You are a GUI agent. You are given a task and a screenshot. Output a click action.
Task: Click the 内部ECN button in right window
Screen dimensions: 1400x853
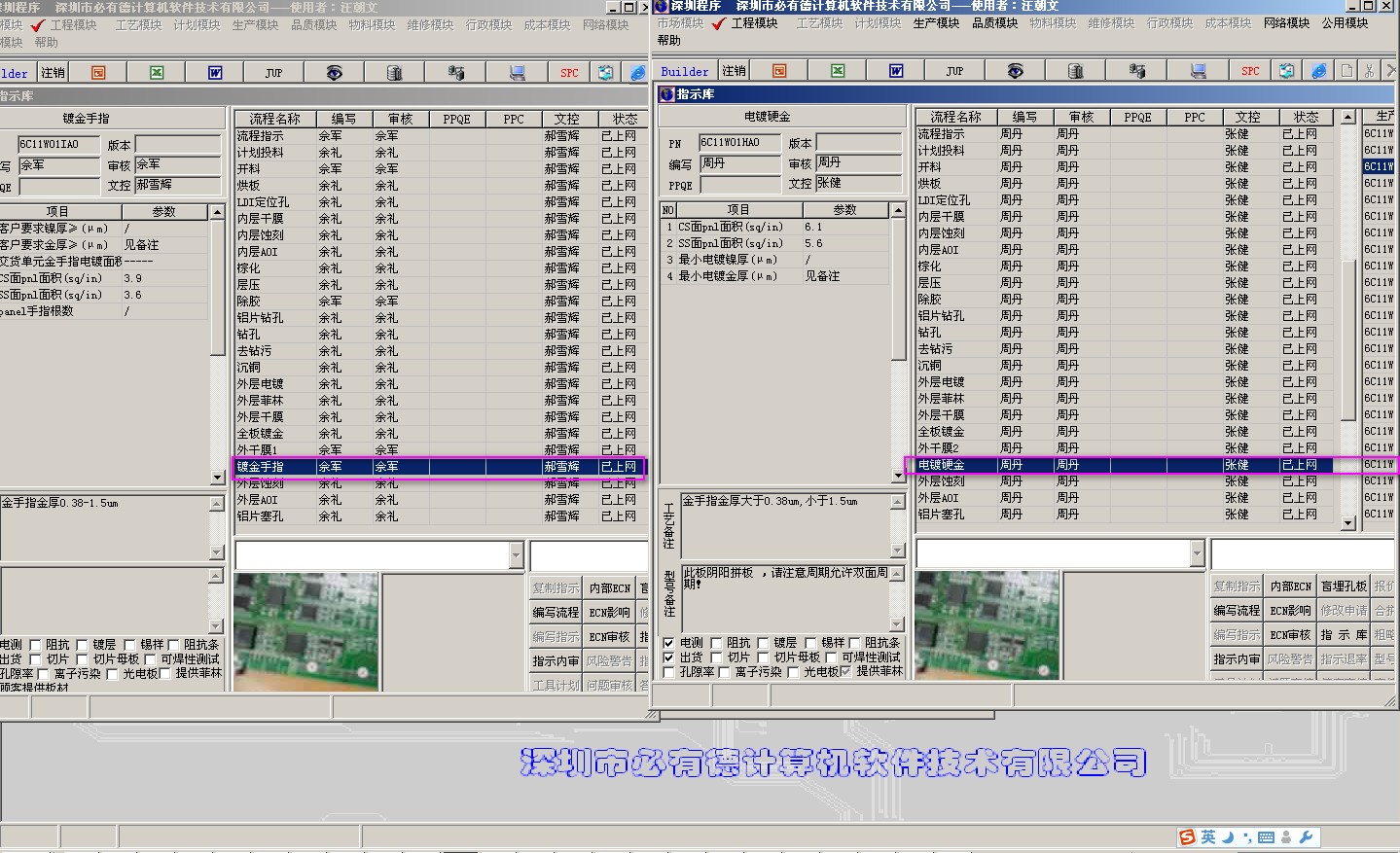coord(1290,586)
